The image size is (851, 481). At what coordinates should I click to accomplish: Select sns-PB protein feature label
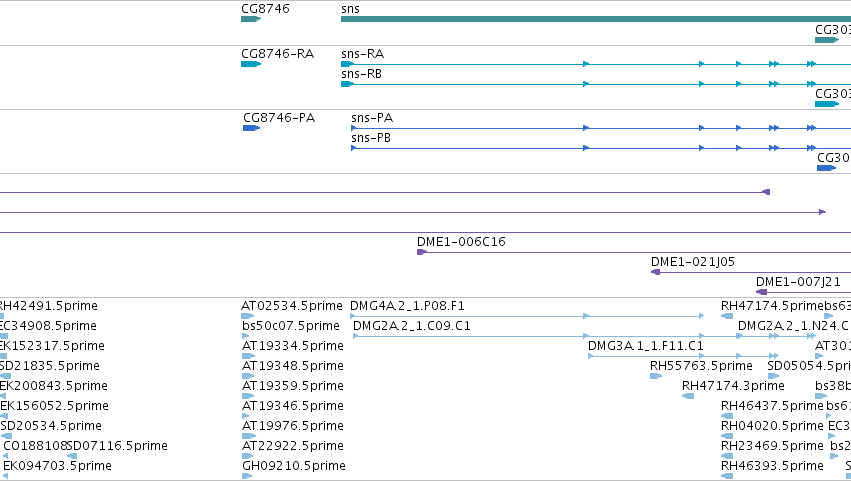[371, 138]
